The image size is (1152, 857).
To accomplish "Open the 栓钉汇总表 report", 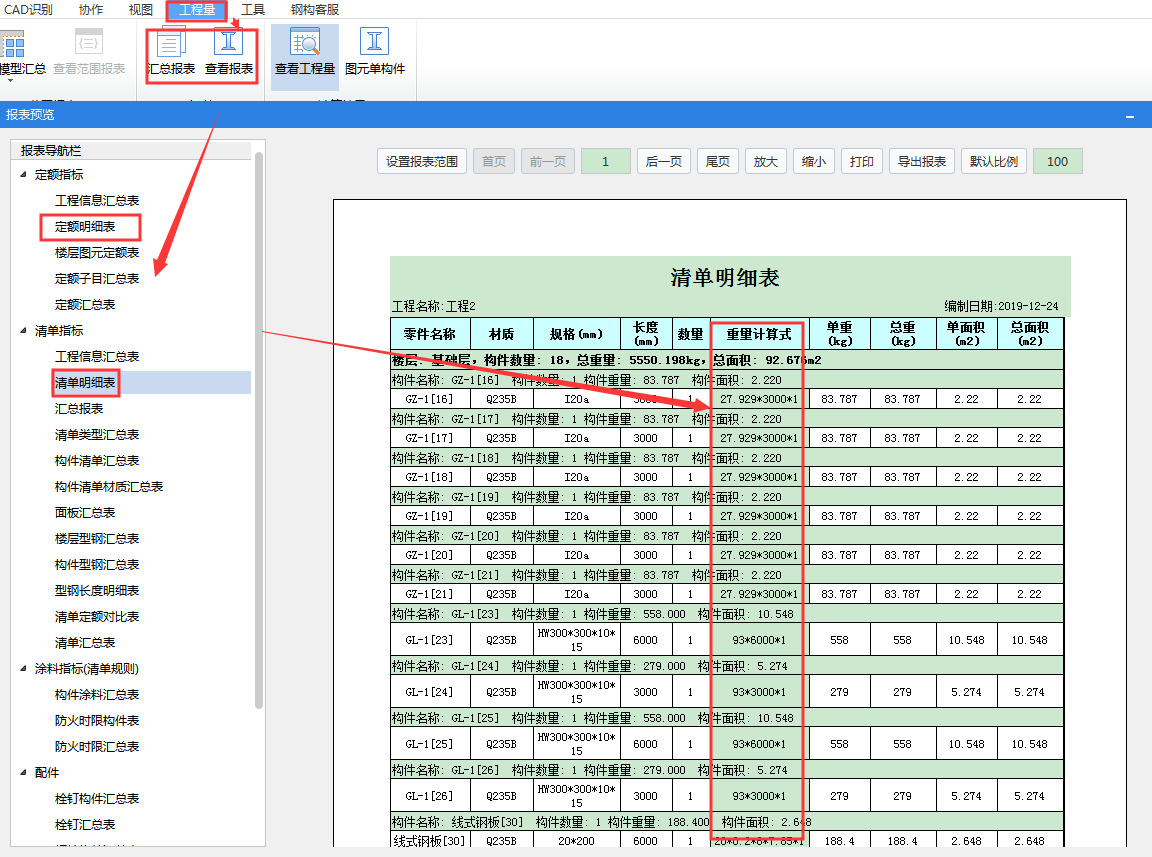I will 85,825.
